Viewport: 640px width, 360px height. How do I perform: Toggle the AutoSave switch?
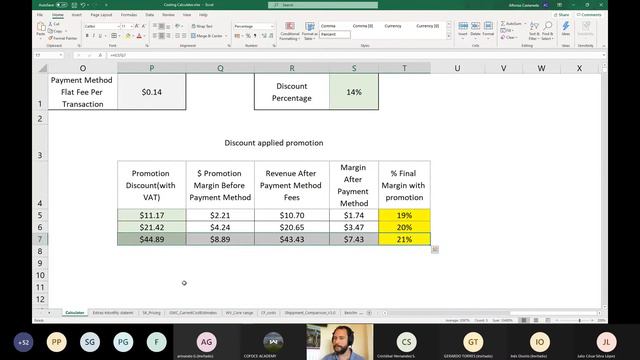tap(62, 5)
